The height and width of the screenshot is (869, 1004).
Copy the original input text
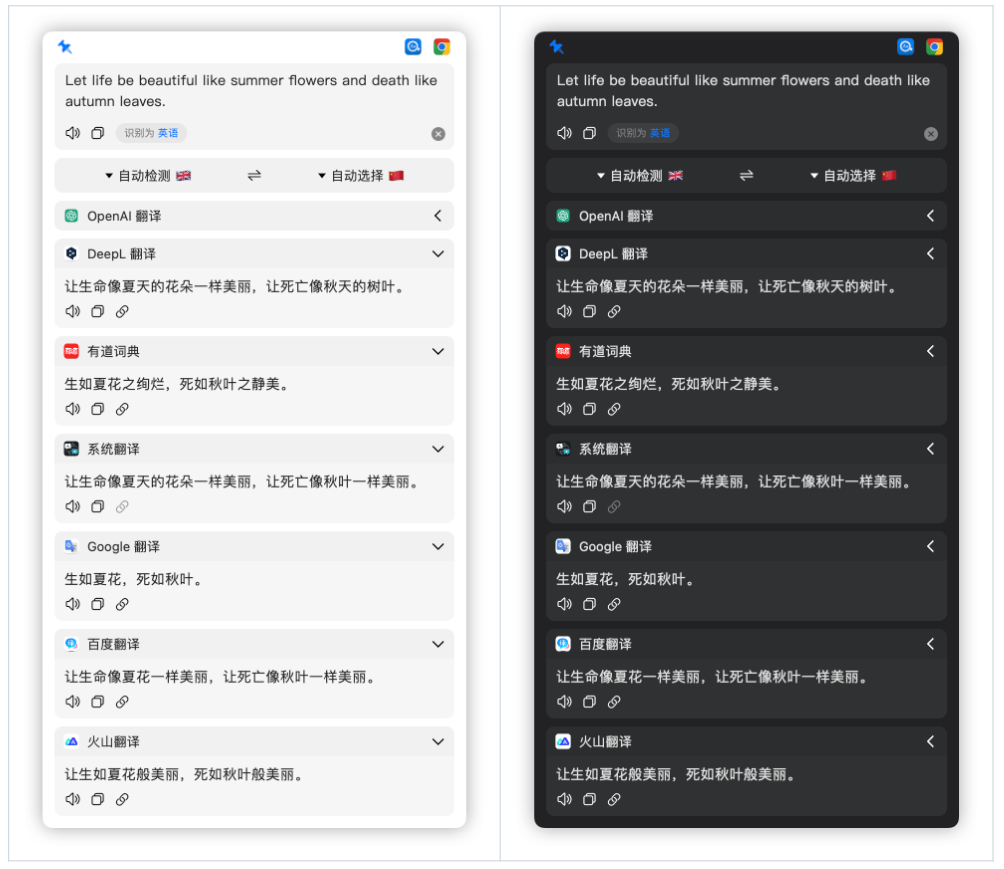tap(97, 132)
